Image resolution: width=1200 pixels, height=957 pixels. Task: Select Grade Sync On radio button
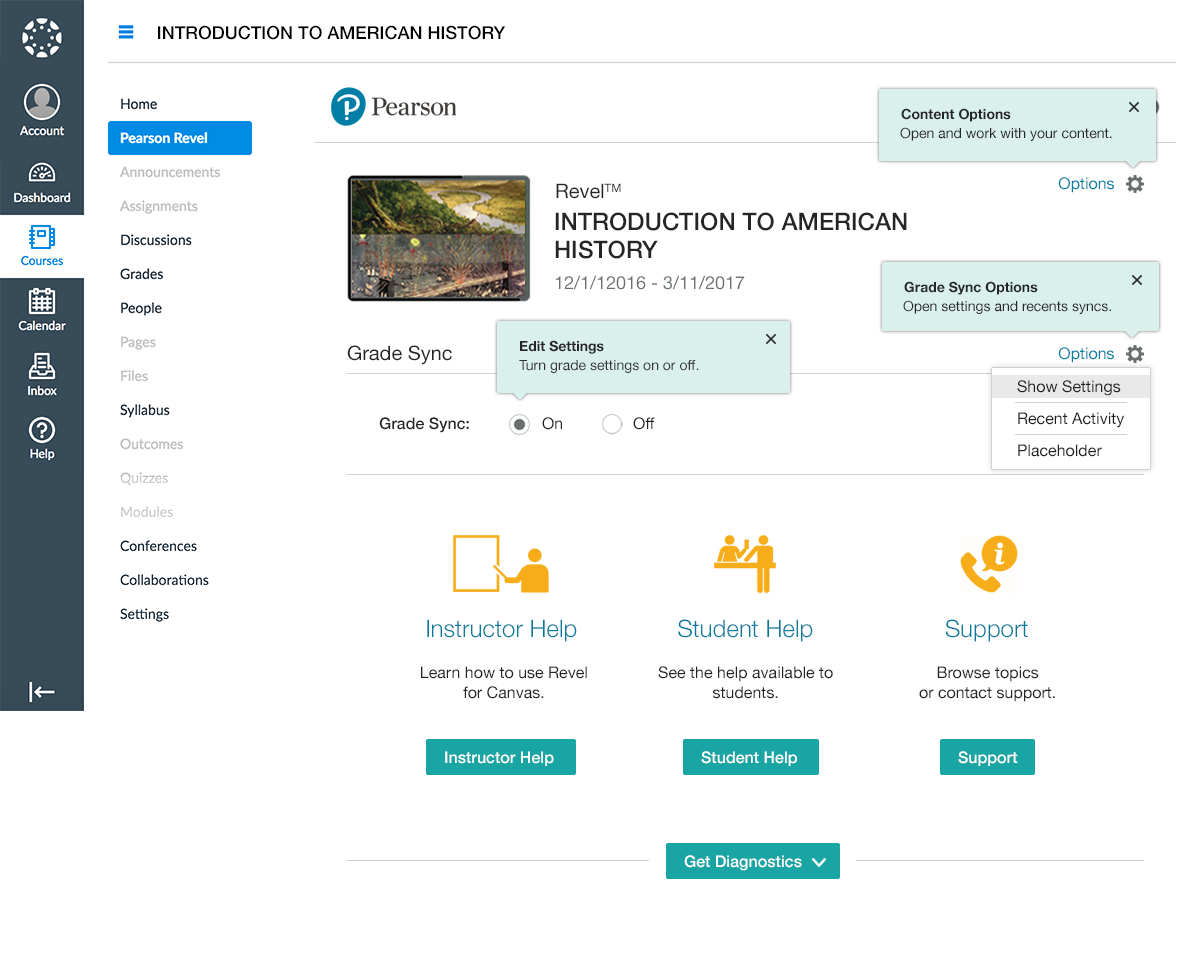point(519,424)
